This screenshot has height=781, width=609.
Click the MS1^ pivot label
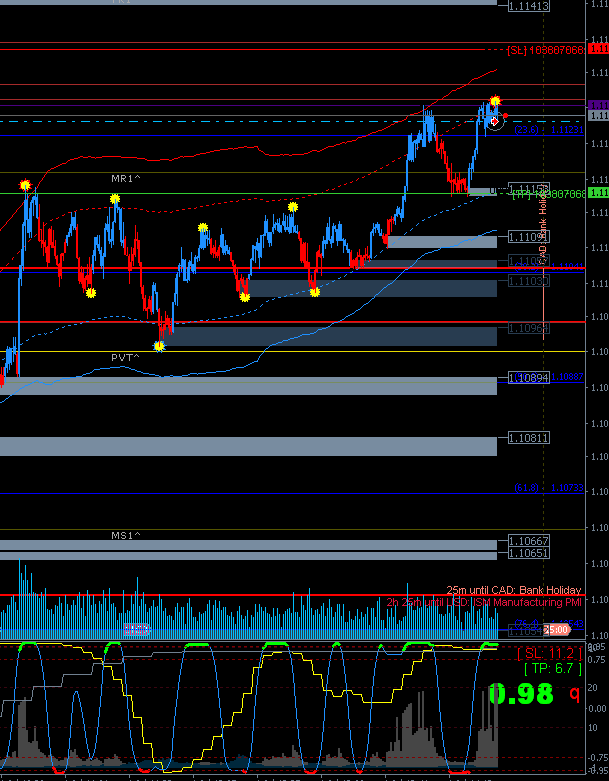pos(126,535)
